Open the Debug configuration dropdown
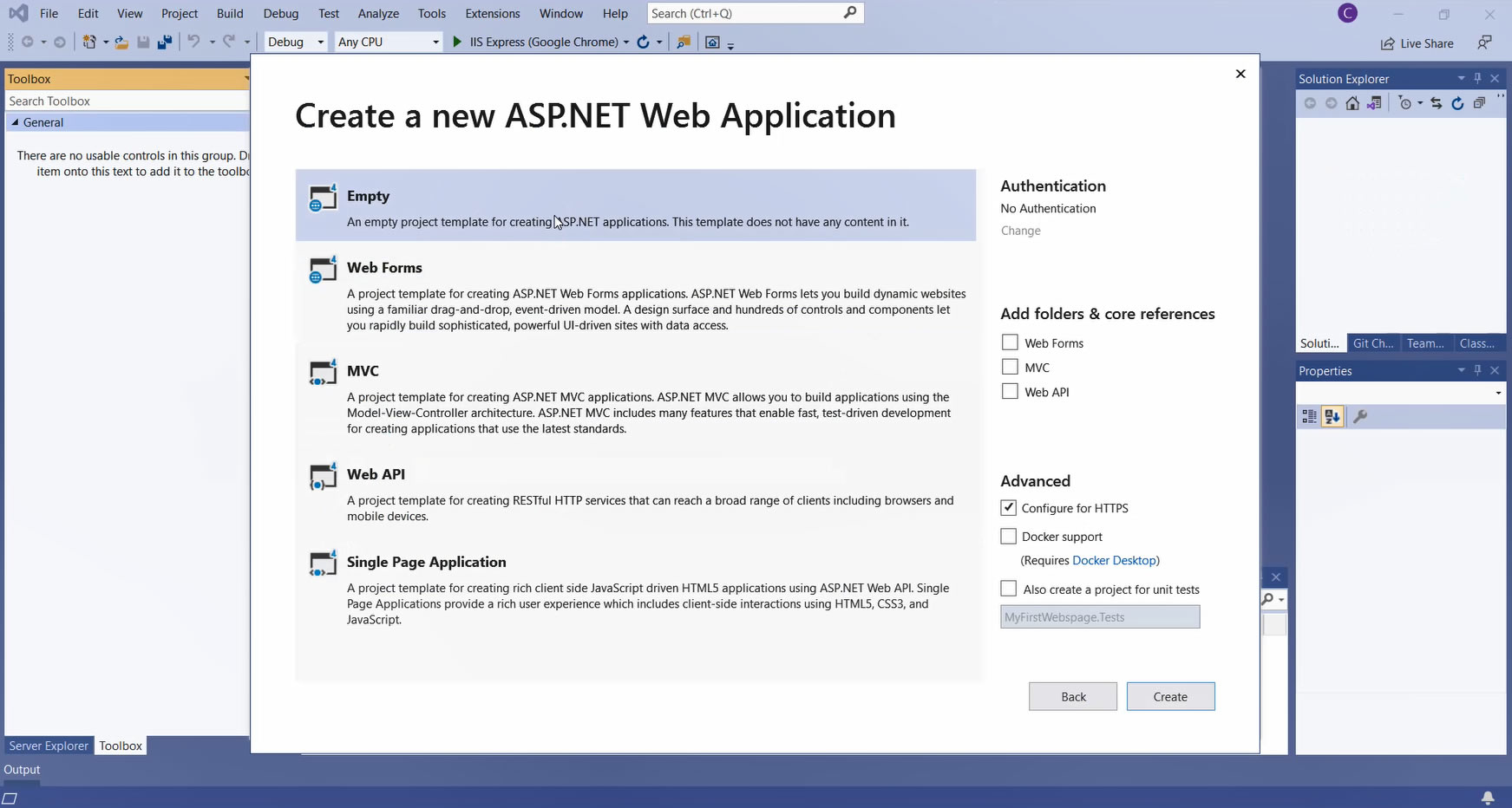 point(296,42)
